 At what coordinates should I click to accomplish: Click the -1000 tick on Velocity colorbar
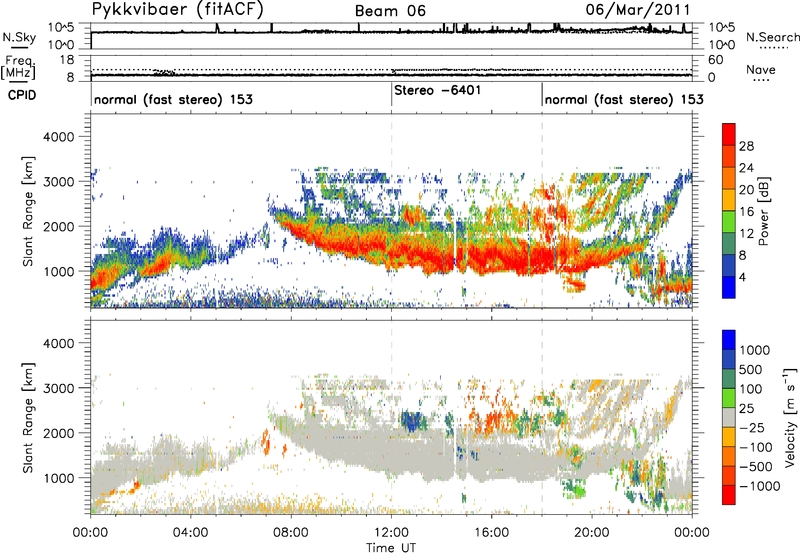click(760, 486)
